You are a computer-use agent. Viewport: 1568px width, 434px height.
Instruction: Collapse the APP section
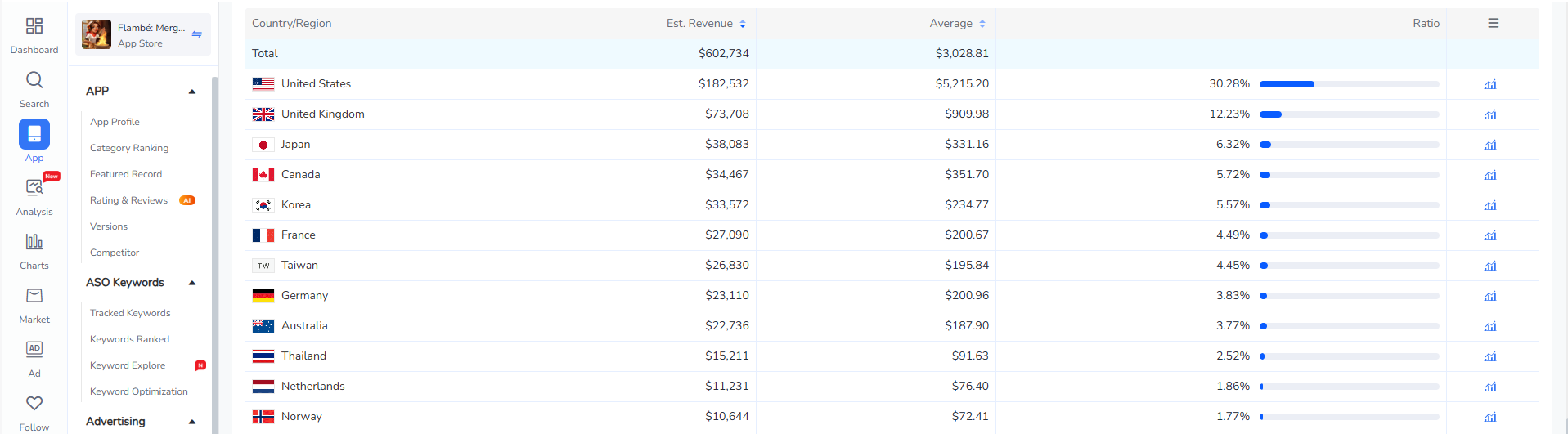coord(192,92)
